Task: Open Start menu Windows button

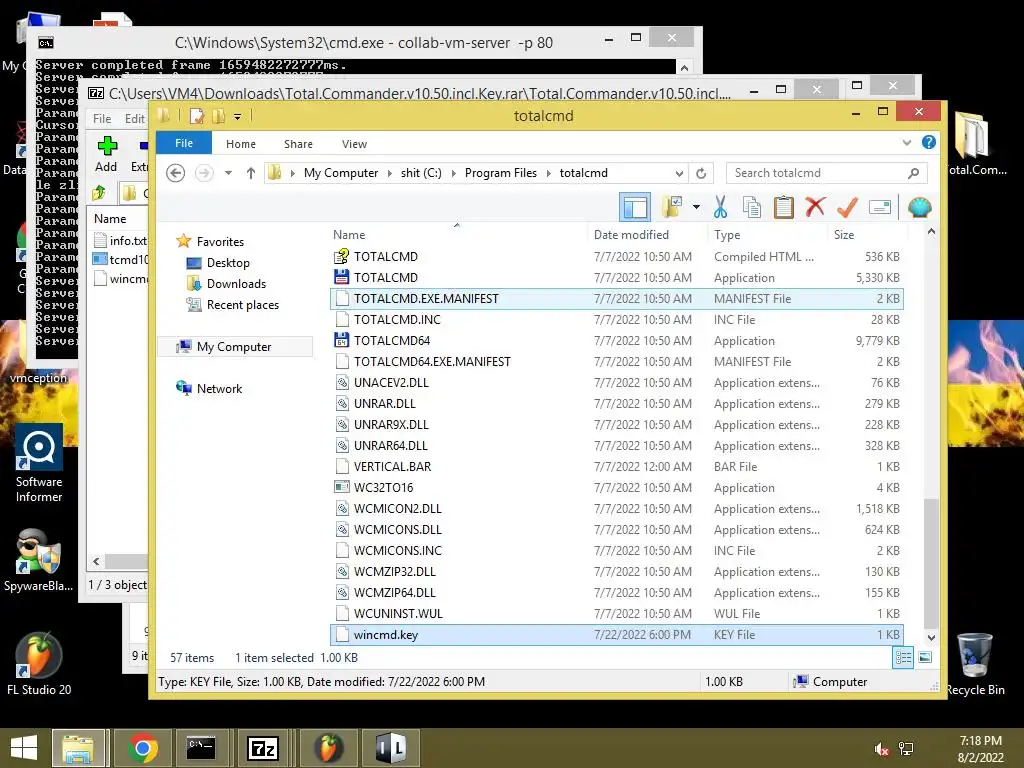Action: click(24, 748)
